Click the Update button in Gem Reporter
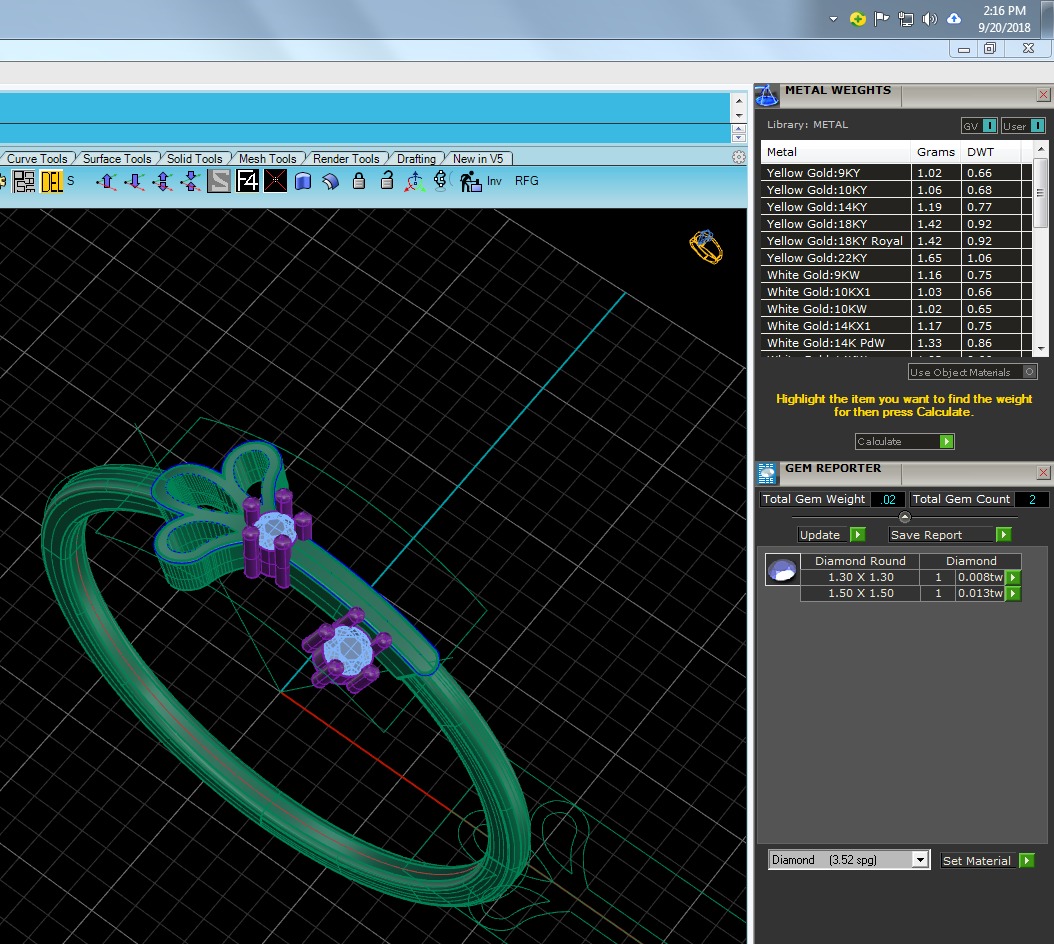Screen dimensions: 1054x944 point(832,535)
